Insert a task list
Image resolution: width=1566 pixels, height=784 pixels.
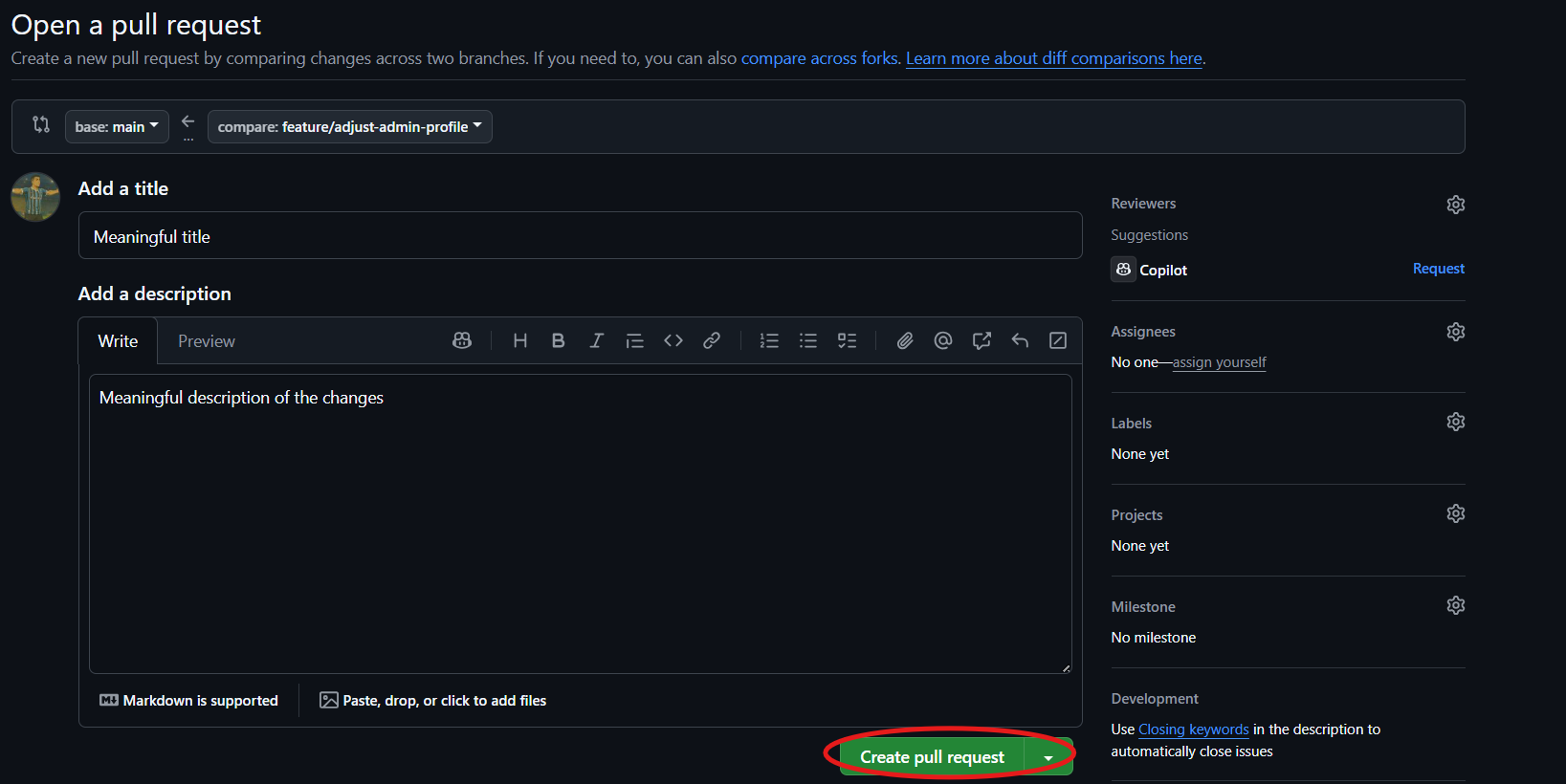[847, 340]
